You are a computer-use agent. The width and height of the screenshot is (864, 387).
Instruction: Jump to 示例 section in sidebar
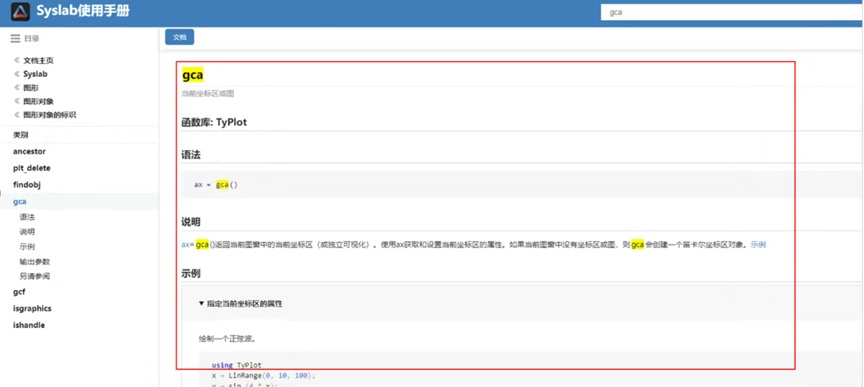coord(27,246)
